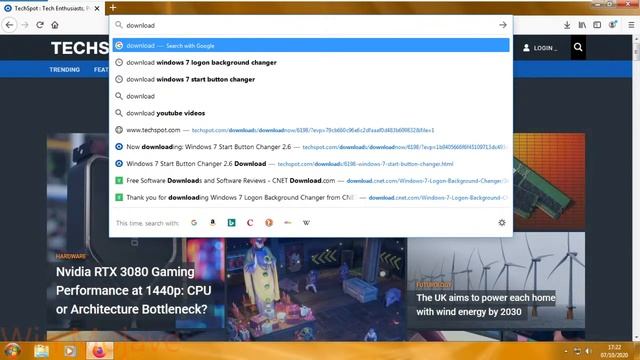
Task: Click the go arrow in address bar
Action: (502, 25)
